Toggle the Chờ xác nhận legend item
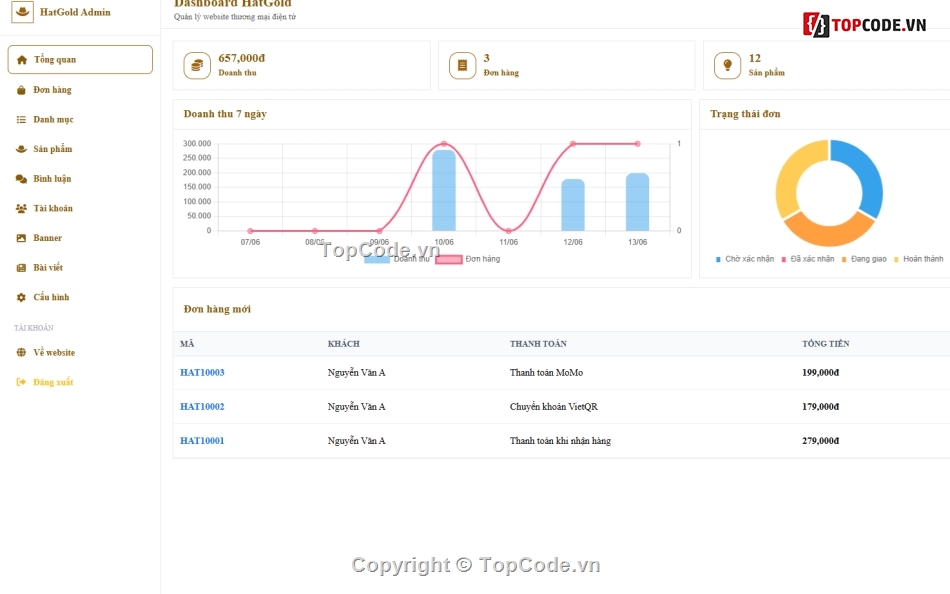 point(745,259)
